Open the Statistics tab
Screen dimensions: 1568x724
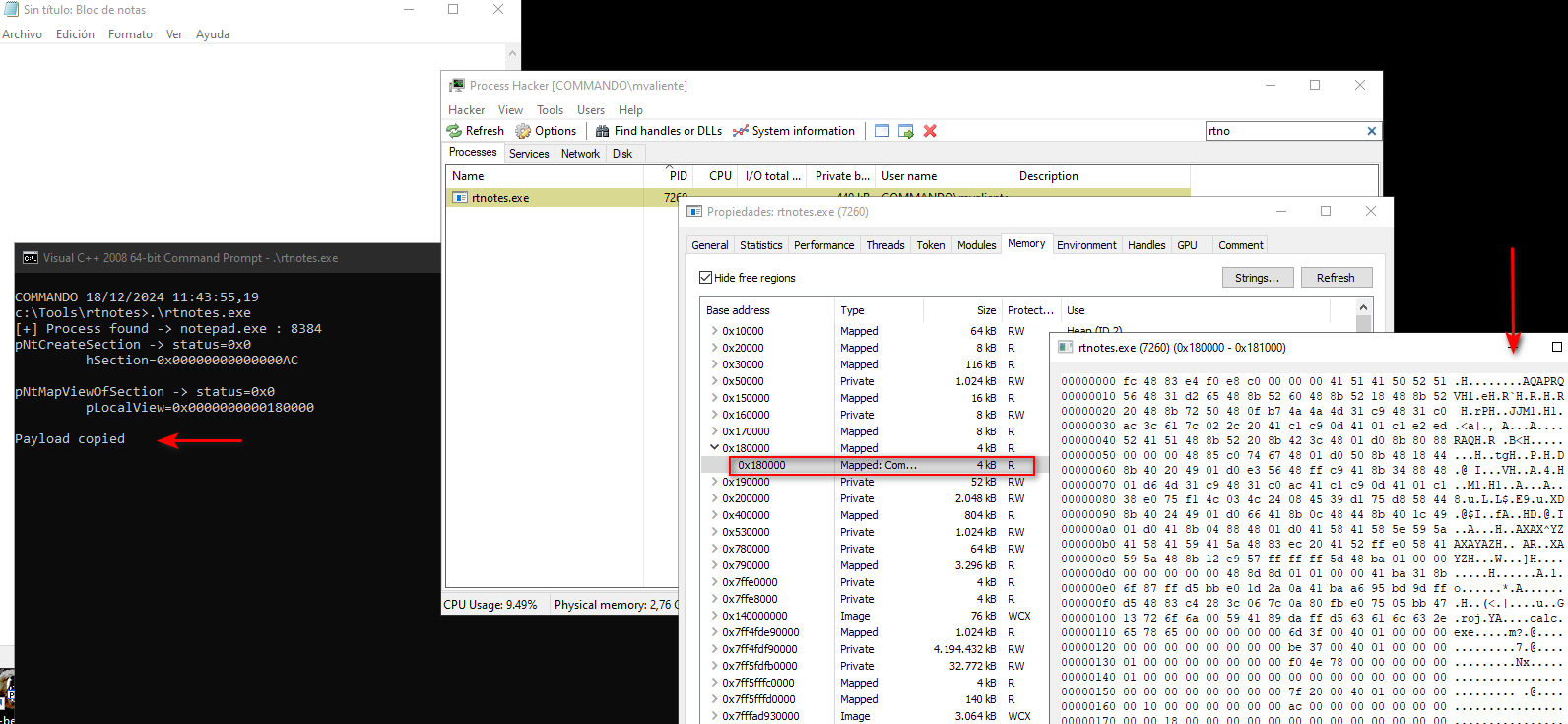pyautogui.click(x=760, y=245)
